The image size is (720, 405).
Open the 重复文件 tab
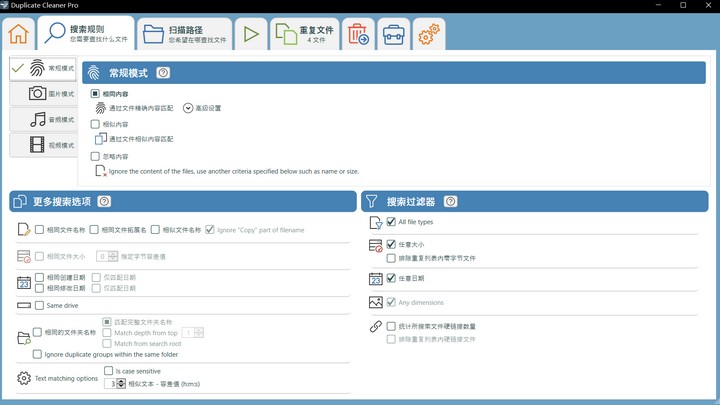coord(305,34)
